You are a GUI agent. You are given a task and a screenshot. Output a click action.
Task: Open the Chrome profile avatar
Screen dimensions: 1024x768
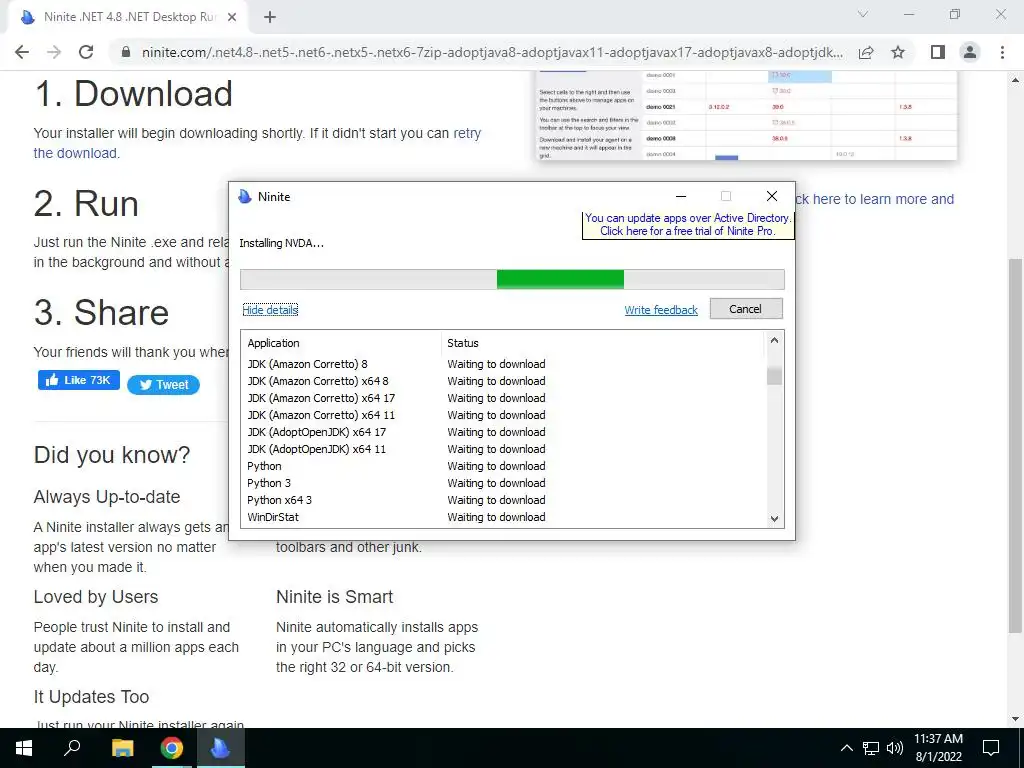tap(970, 52)
